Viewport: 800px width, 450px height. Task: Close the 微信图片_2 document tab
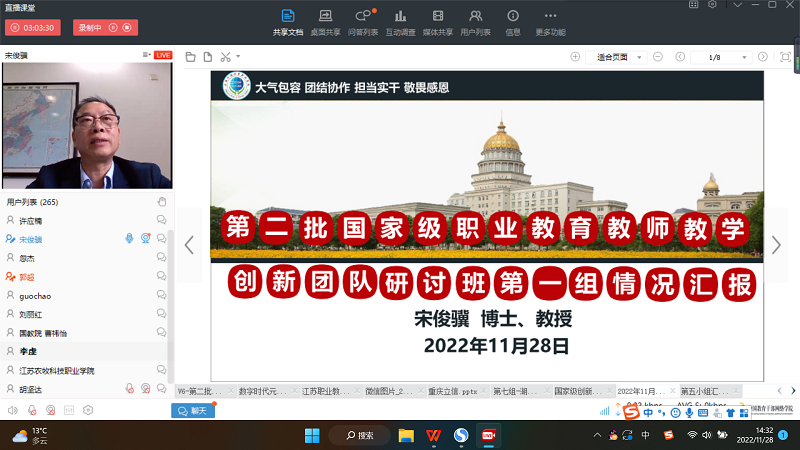[x=420, y=391]
